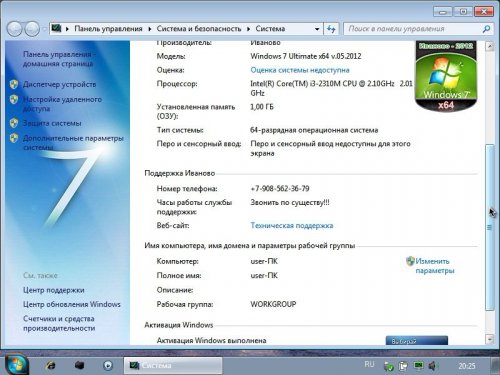Expand arrow before Панель управления breadcrumb
The width and height of the screenshot is (500, 375).
point(67,29)
